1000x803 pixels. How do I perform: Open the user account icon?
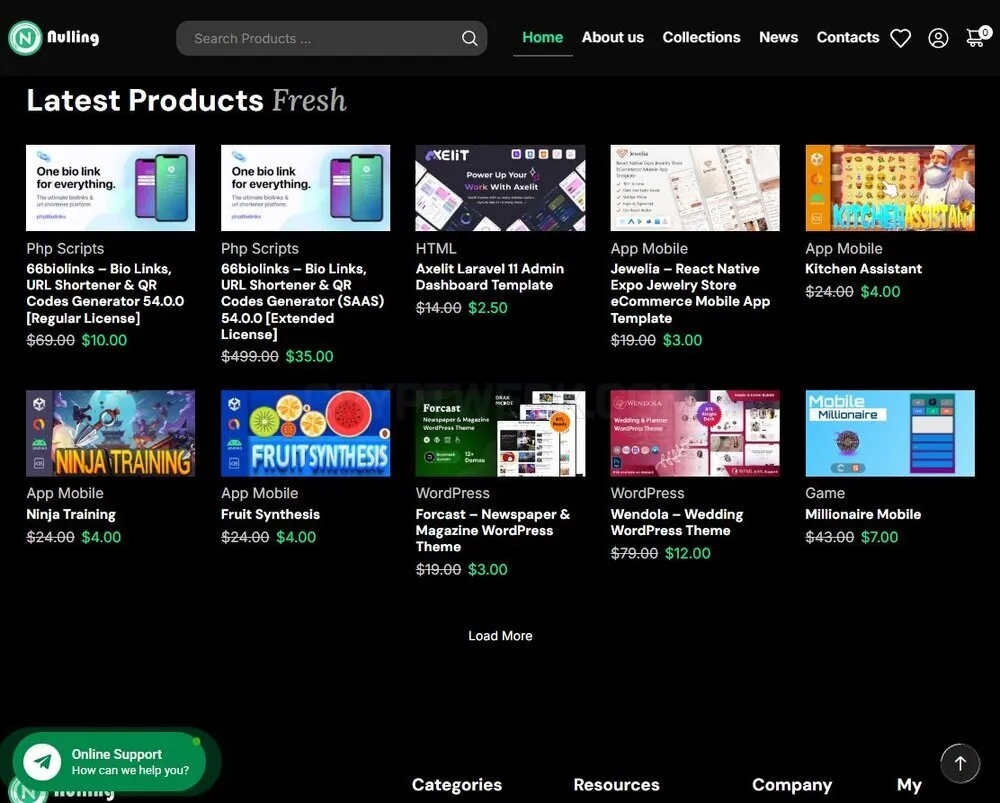[938, 38]
